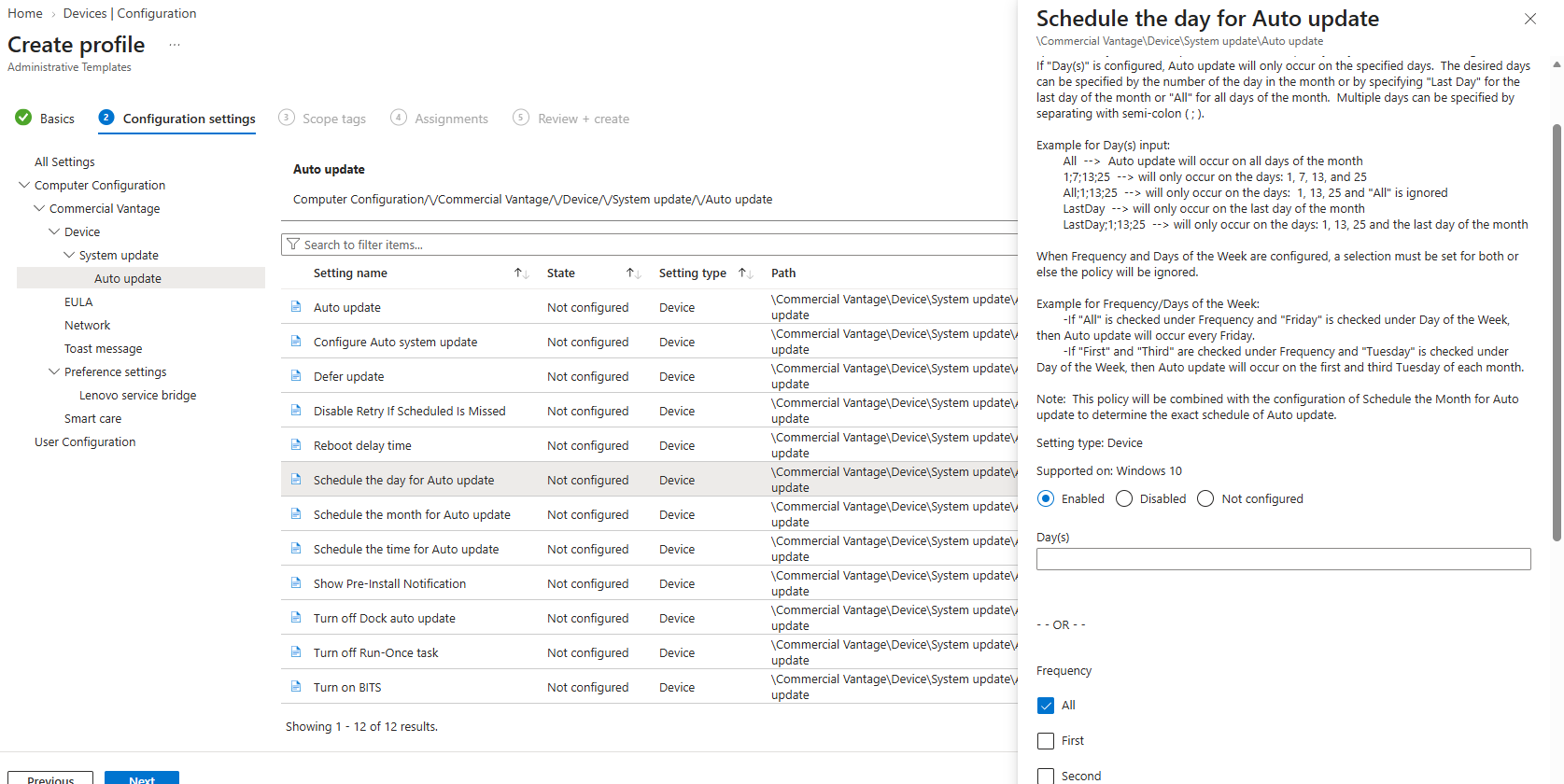
Task: Collapse the Device tree node
Action: coord(54,231)
